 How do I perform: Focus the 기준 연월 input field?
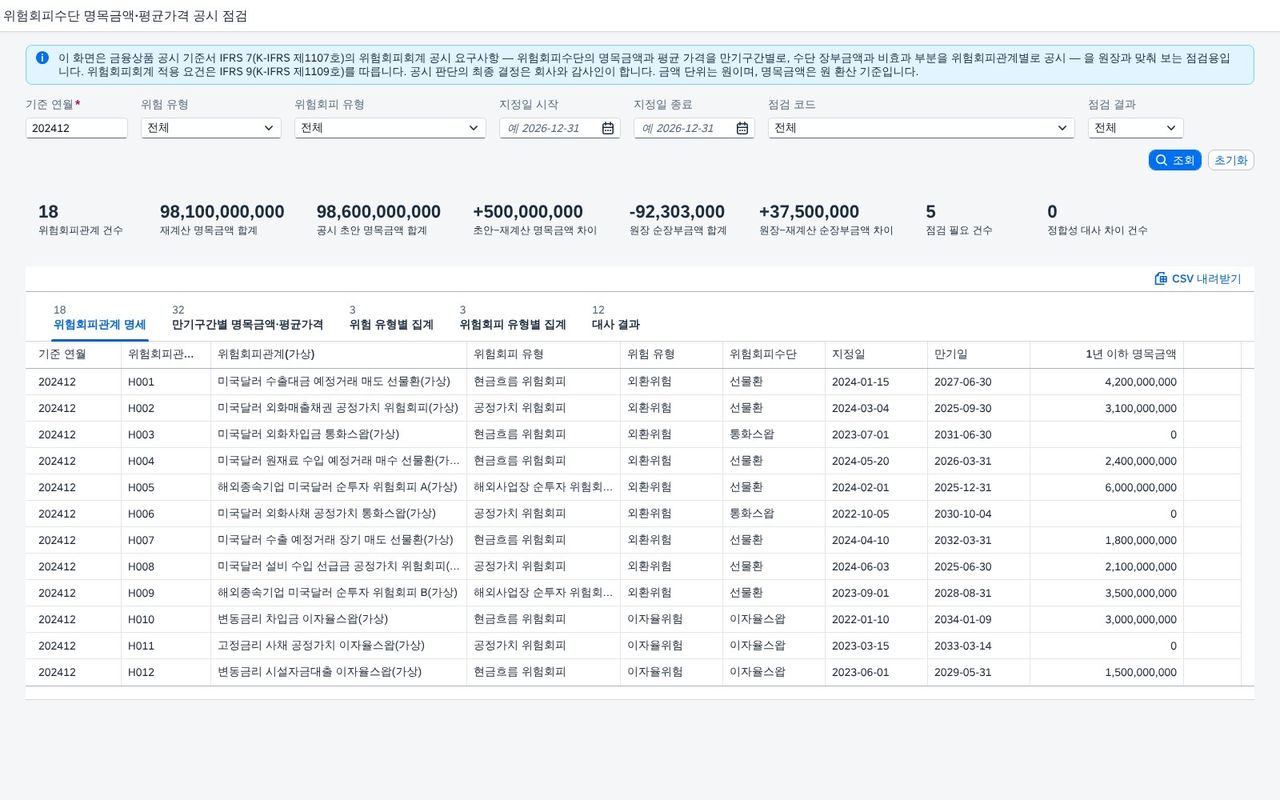(x=77, y=128)
